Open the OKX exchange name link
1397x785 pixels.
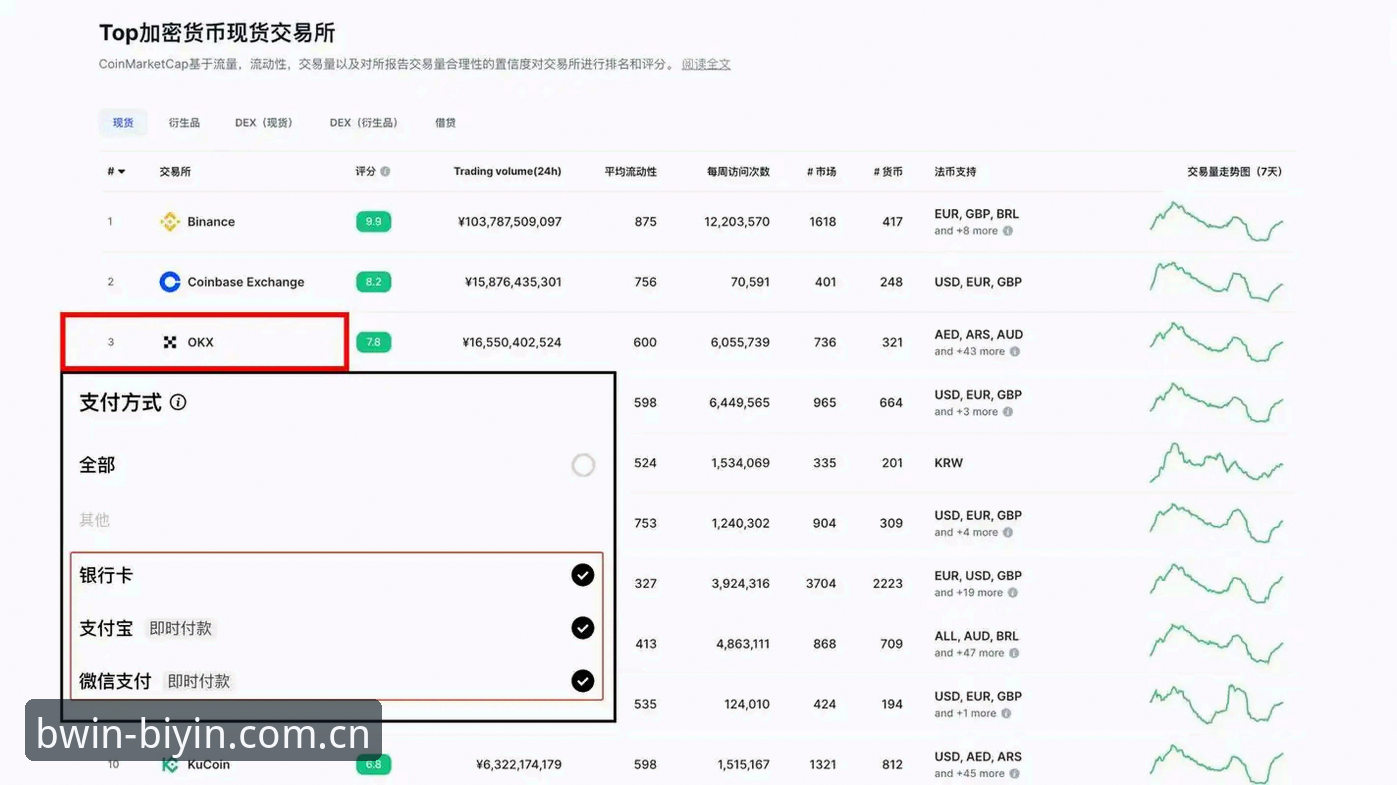pyautogui.click(x=201, y=342)
